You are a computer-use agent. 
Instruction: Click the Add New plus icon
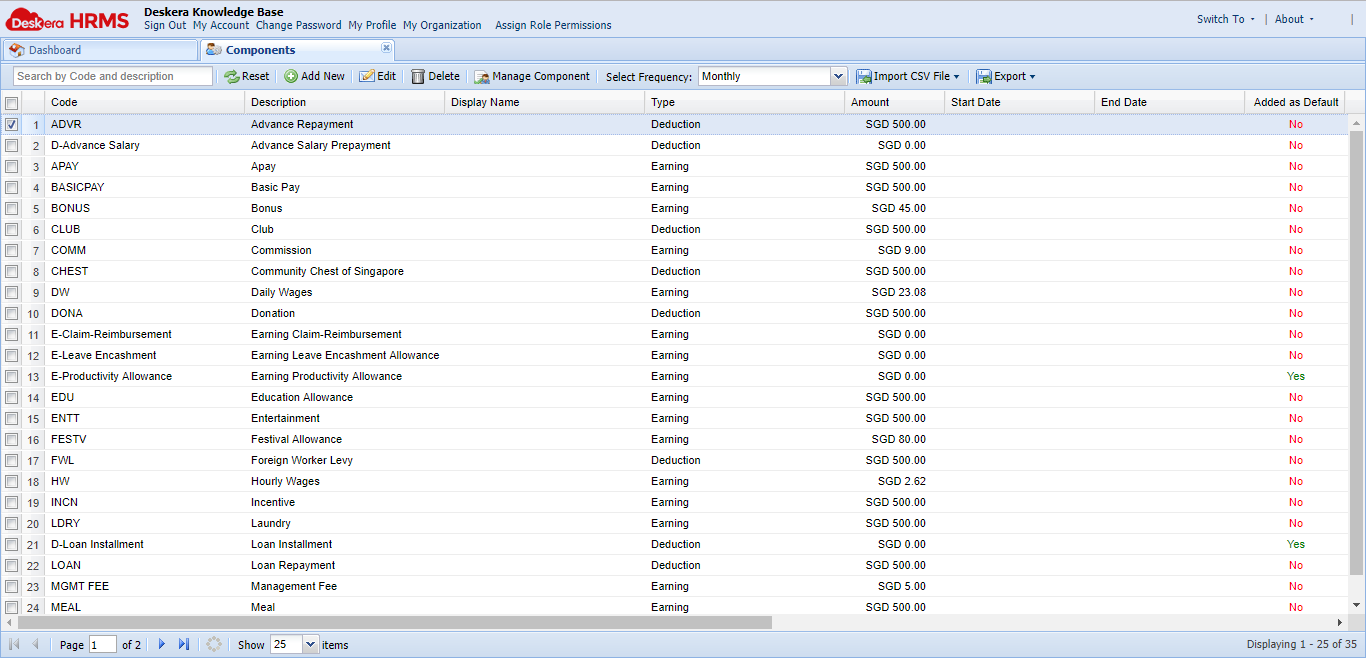pyautogui.click(x=291, y=76)
